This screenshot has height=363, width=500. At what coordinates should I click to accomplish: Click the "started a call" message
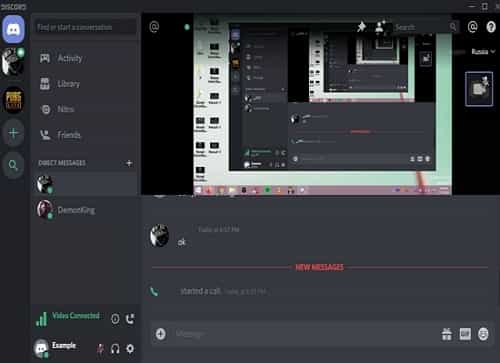pyautogui.click(x=200, y=291)
